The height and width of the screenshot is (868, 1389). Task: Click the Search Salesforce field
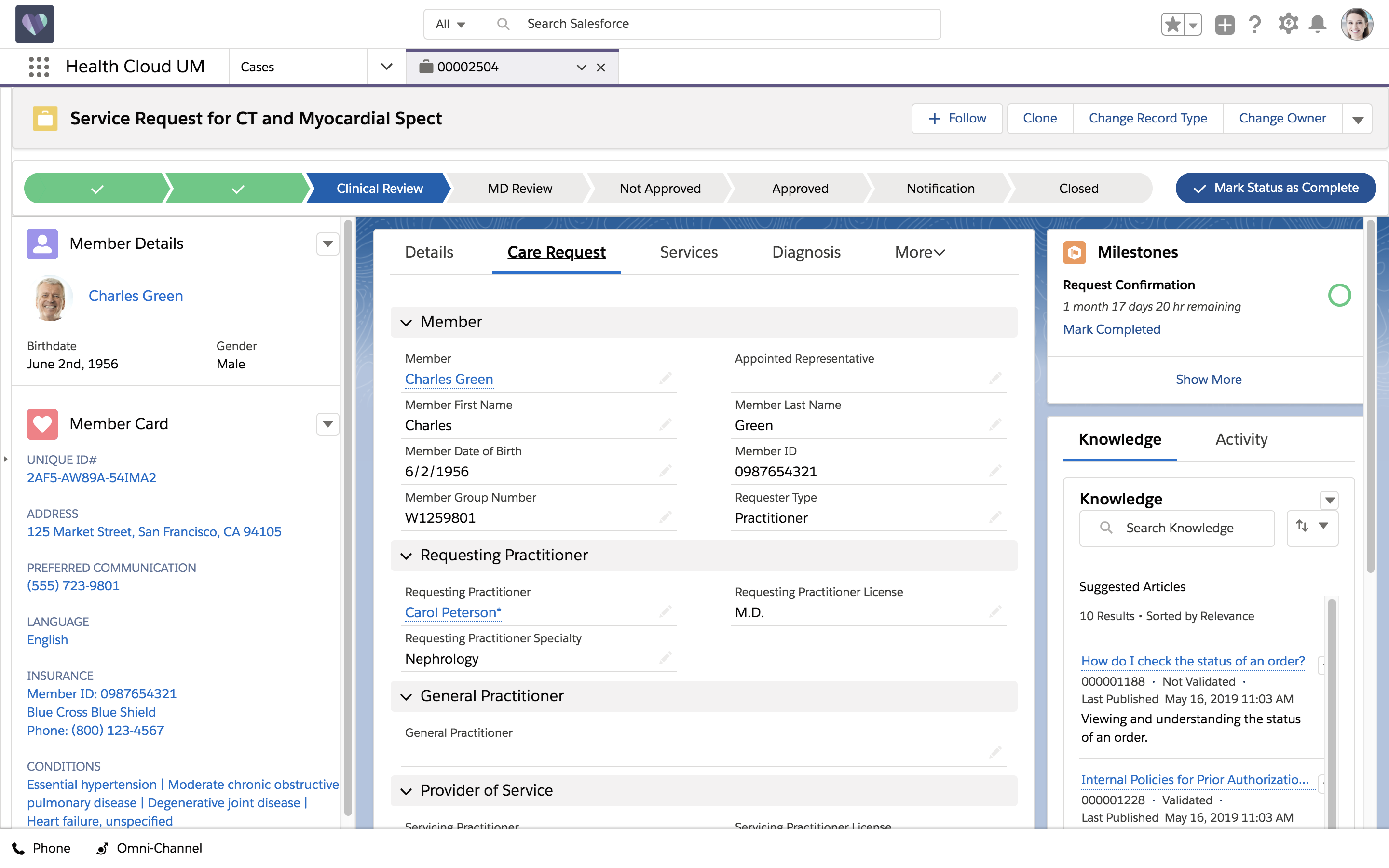point(709,24)
